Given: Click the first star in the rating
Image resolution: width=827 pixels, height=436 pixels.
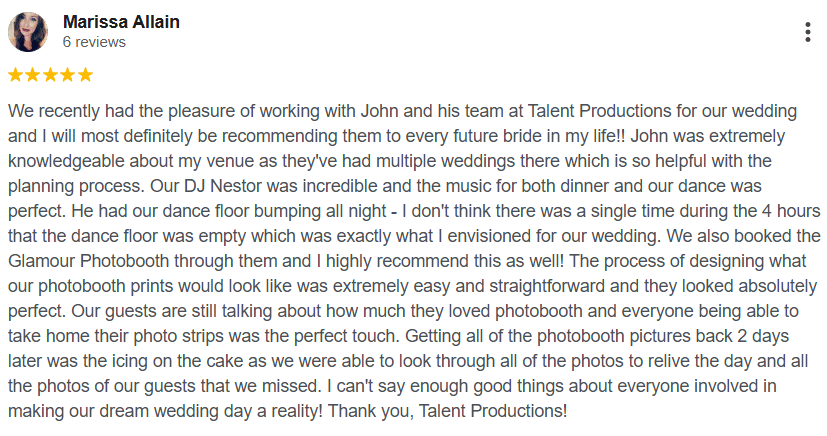Looking at the screenshot, I should click(16, 75).
